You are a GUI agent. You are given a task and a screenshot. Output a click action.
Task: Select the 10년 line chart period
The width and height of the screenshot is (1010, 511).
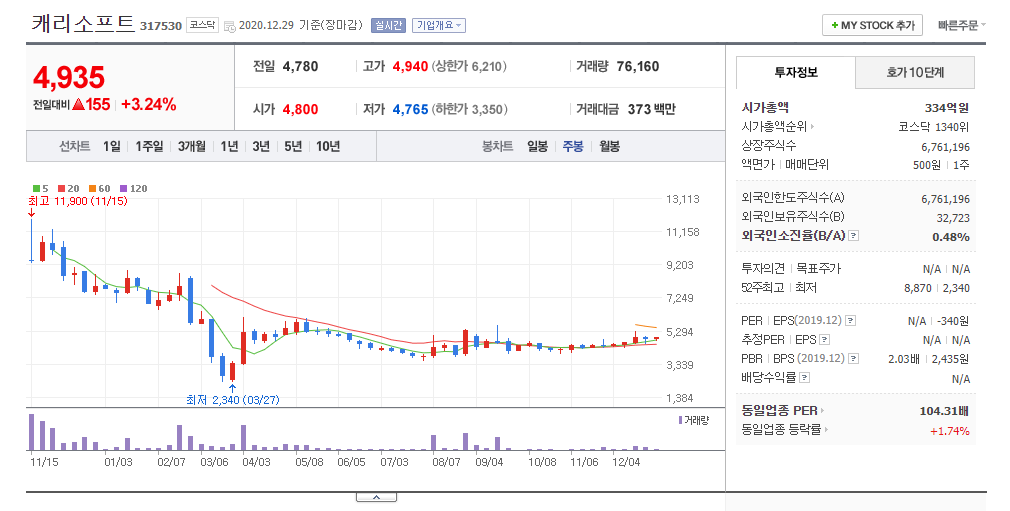328,146
